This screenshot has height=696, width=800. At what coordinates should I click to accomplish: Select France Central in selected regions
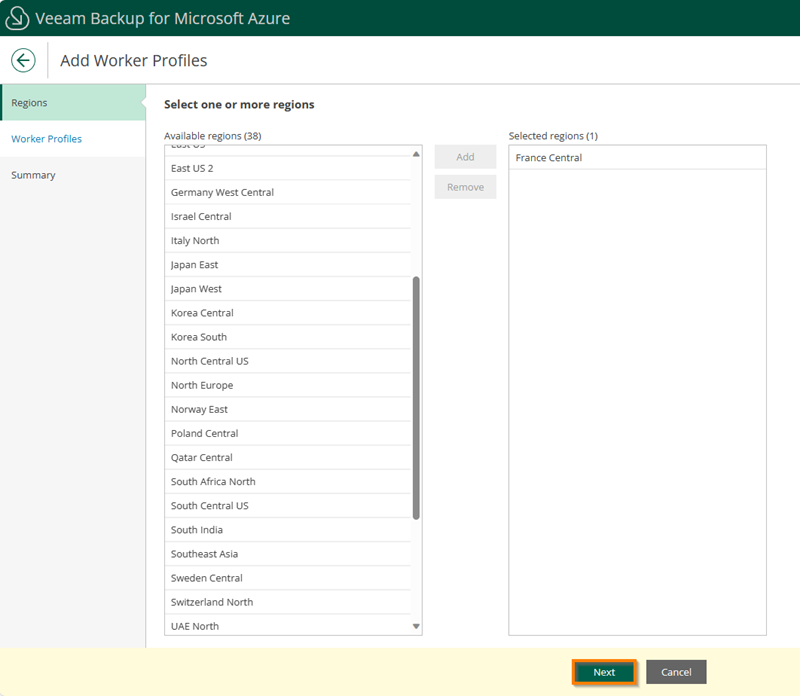point(549,158)
